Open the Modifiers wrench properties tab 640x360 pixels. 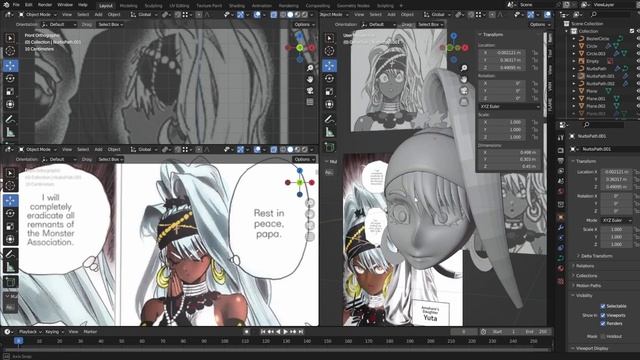[x=561, y=227]
